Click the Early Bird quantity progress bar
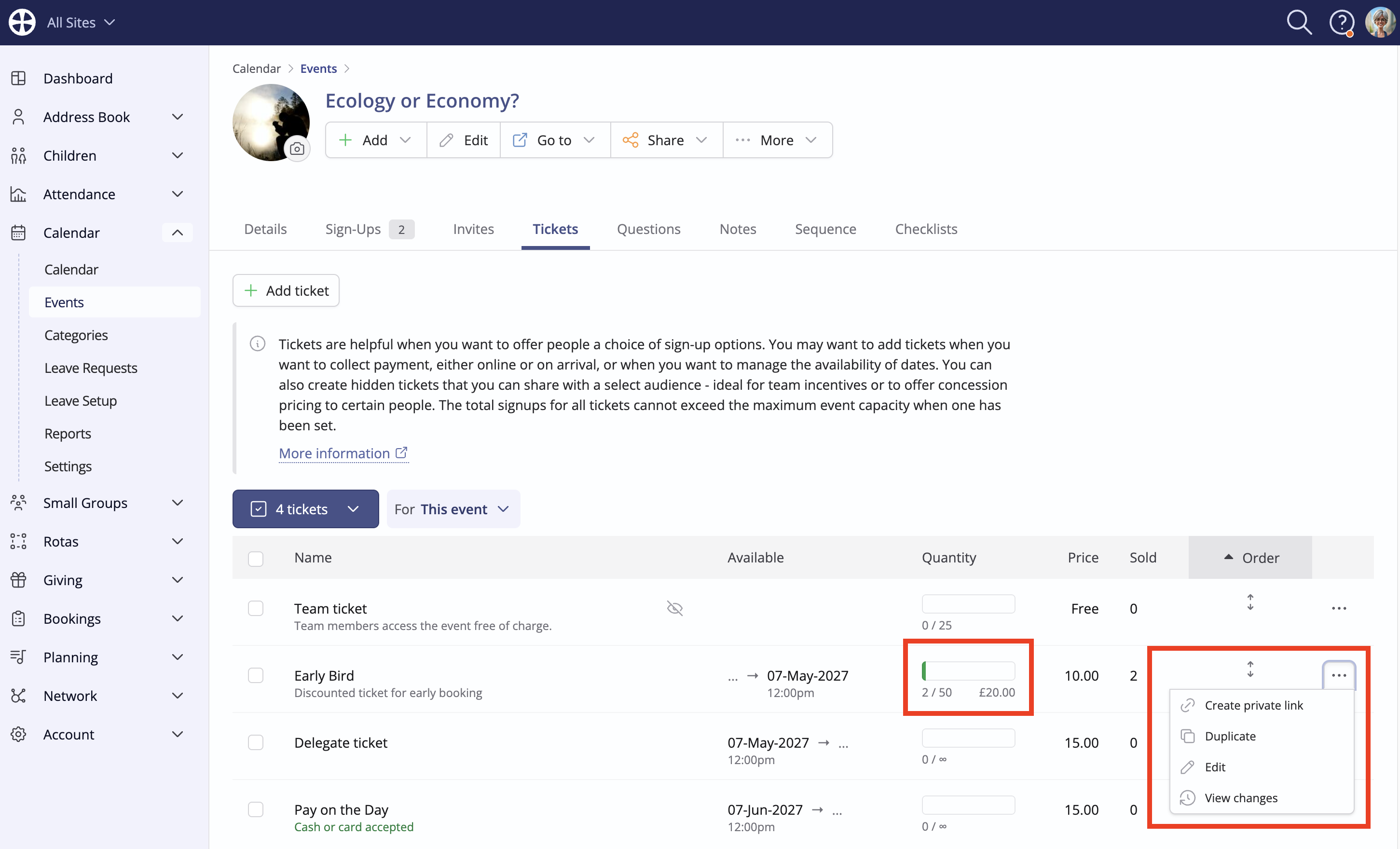1400x849 pixels. pyautogui.click(x=968, y=671)
